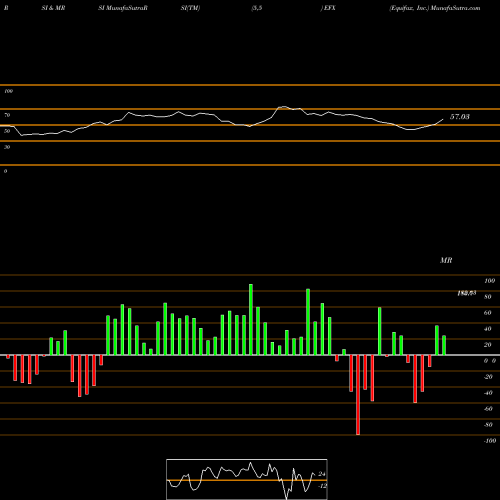Click the SI(TM) header label
Image resolution: width=500 pixels, height=500 pixels.
coord(190,8)
